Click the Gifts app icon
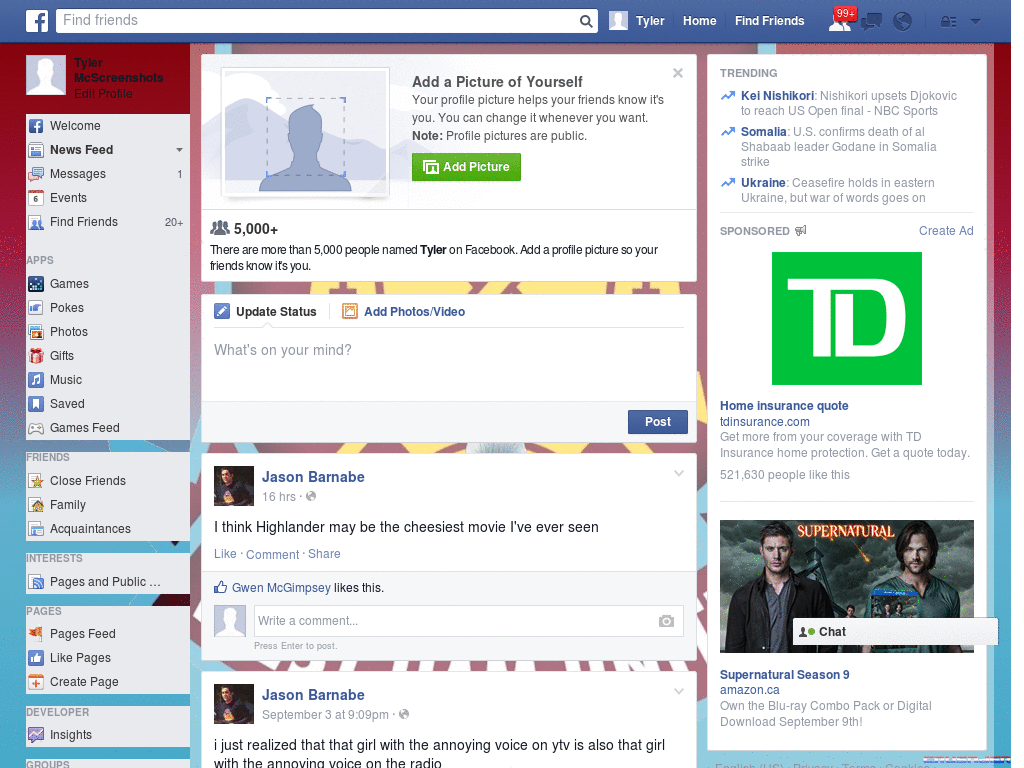1024x768 pixels. pyautogui.click(x=36, y=356)
